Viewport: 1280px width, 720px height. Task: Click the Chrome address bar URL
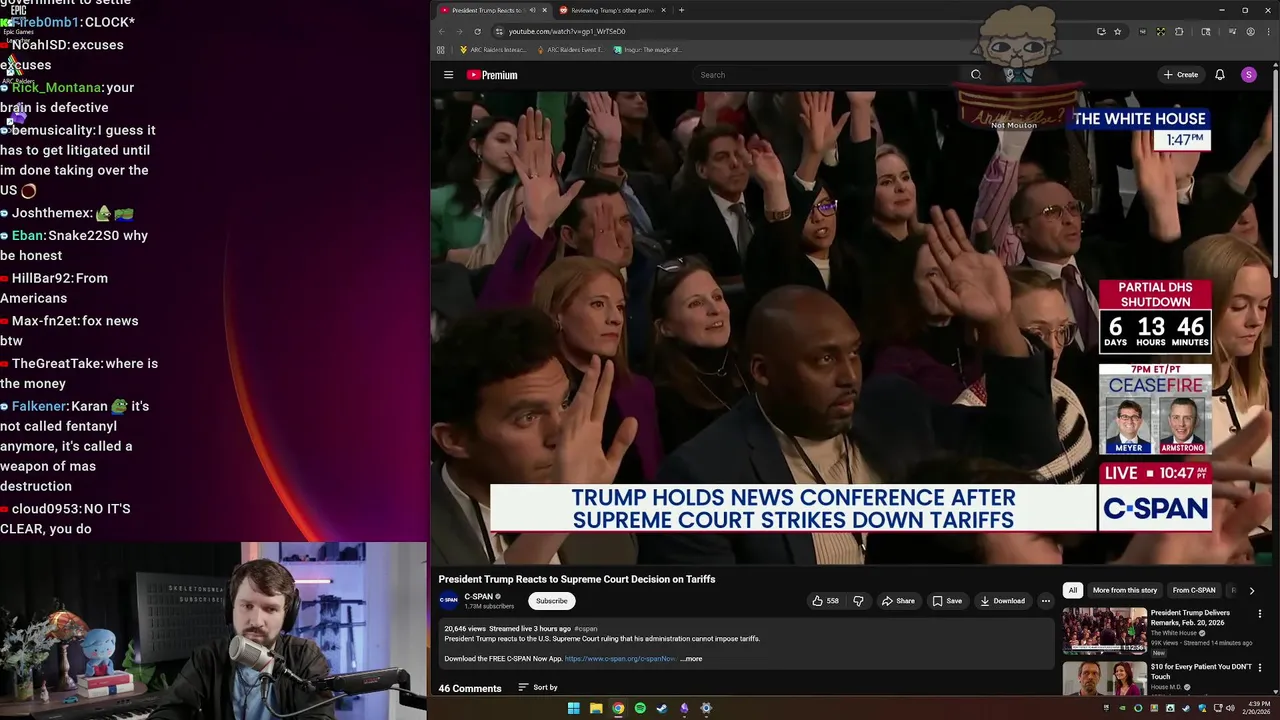coord(567,31)
